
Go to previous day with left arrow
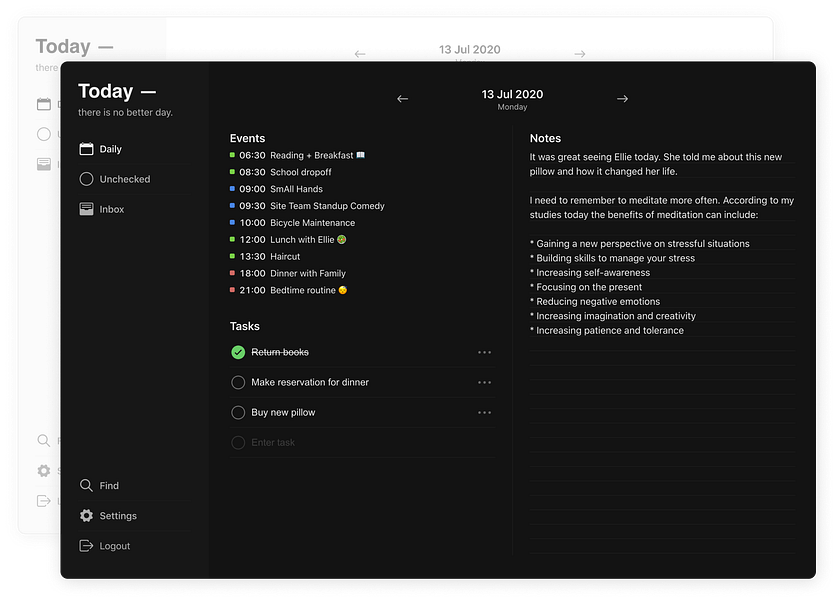[x=403, y=99]
